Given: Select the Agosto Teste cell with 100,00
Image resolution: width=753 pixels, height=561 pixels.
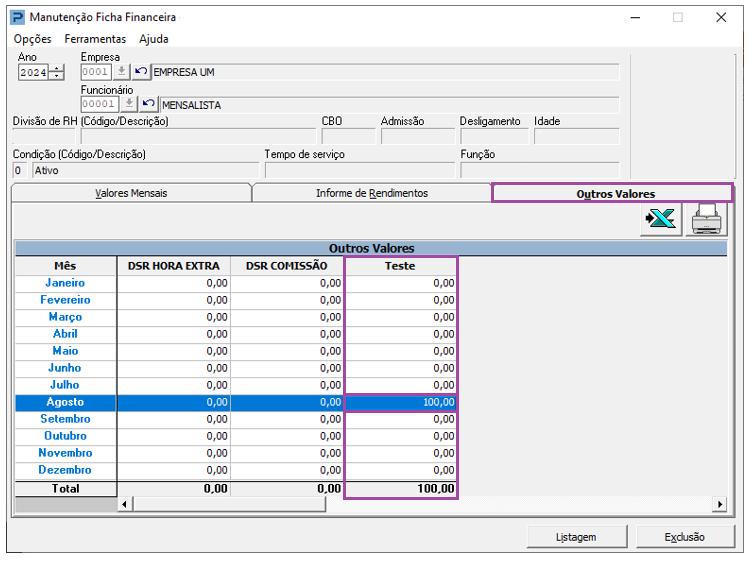Looking at the screenshot, I should click(401, 402).
